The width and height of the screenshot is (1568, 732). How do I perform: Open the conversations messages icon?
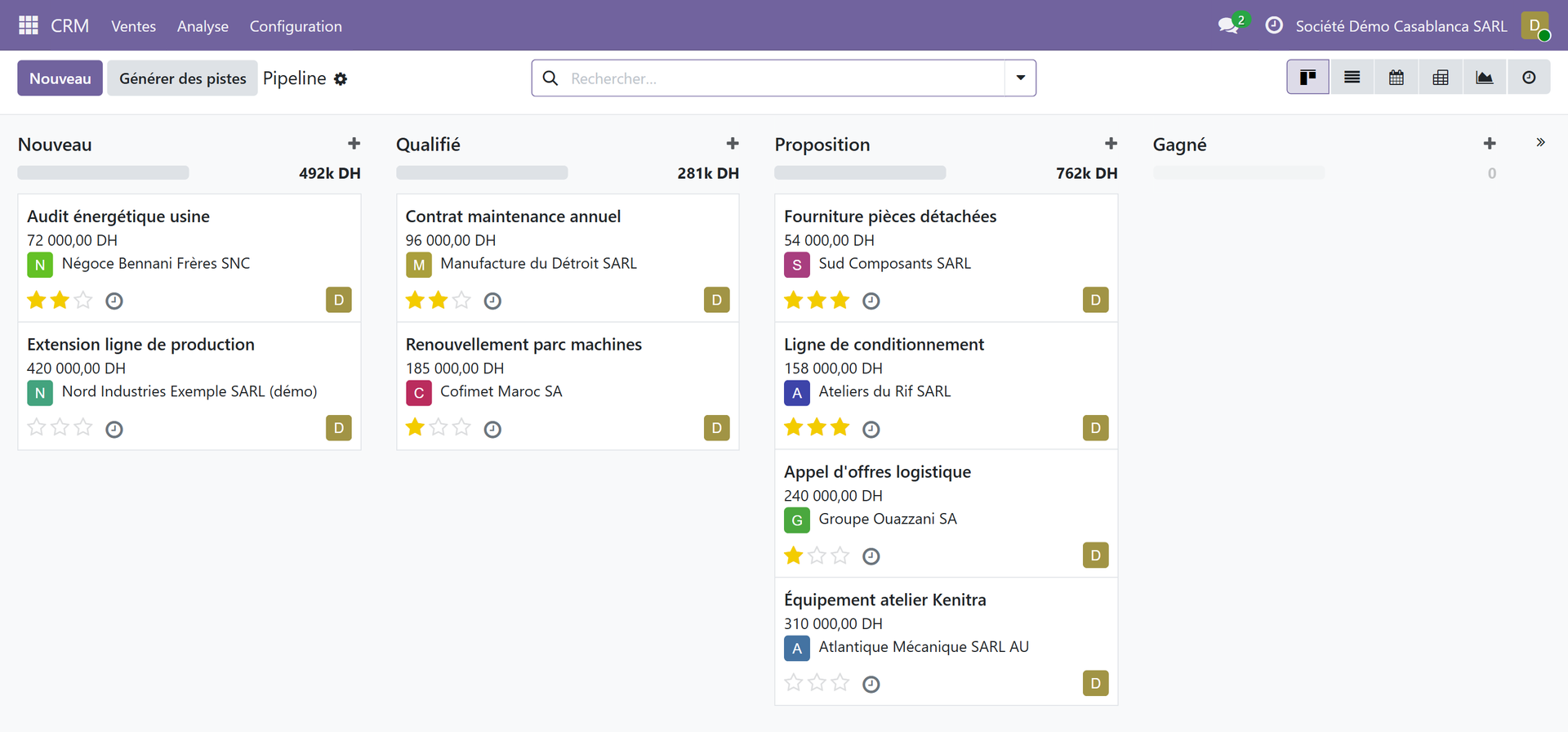1228,25
